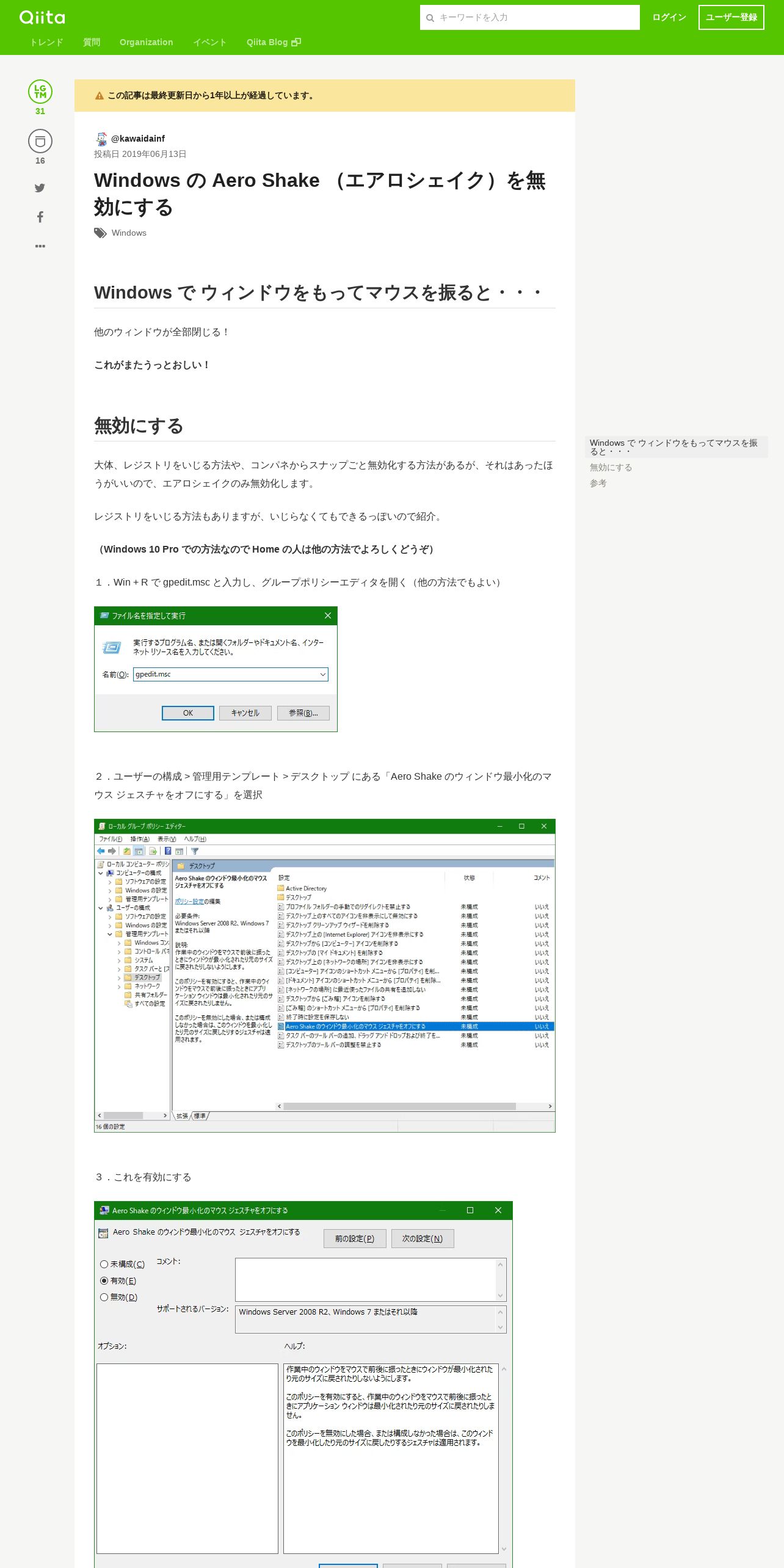Viewport: 784px width, 1568px height.
Task: Click the search magnifier icon
Action: coord(430,18)
